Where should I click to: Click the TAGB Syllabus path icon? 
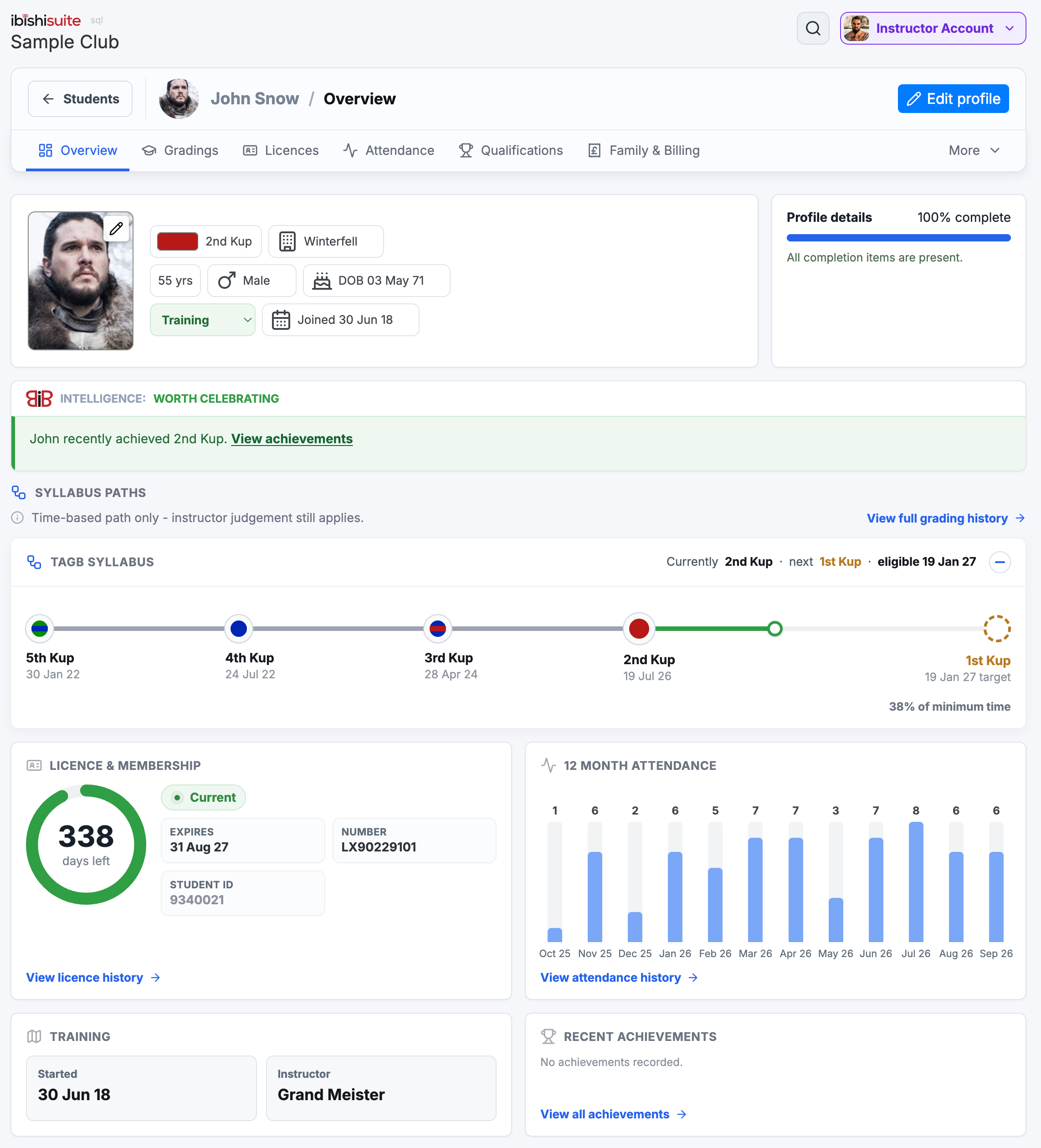[34, 562]
